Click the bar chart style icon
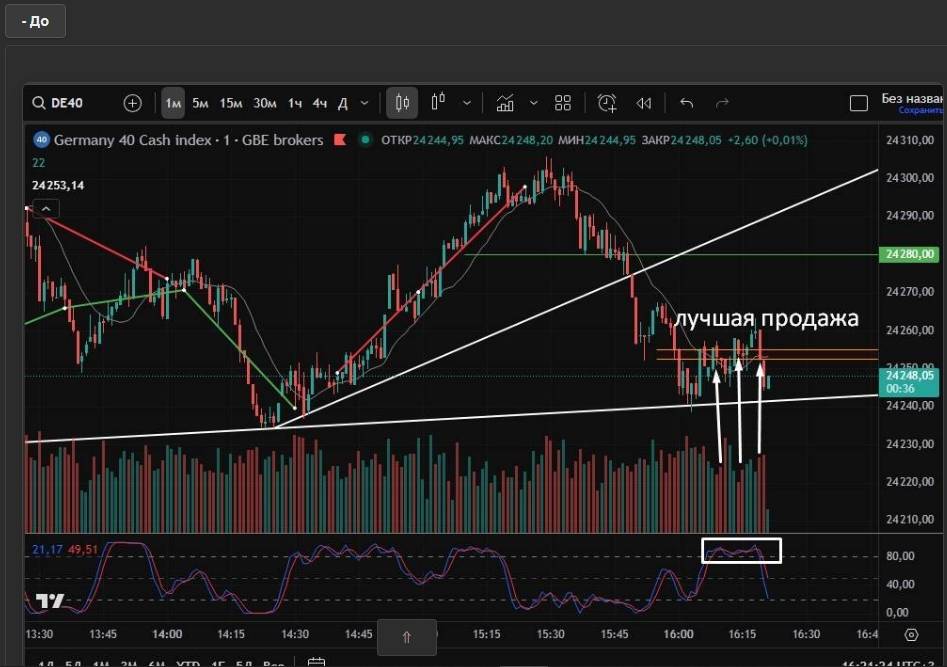 [x=438, y=103]
